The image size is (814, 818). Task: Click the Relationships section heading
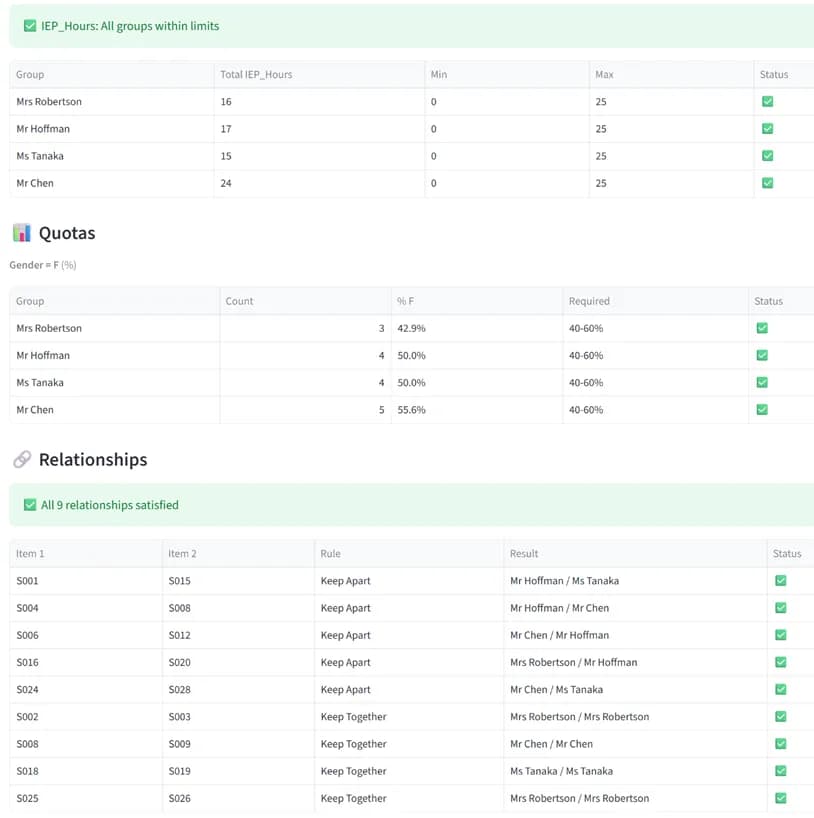tap(93, 460)
